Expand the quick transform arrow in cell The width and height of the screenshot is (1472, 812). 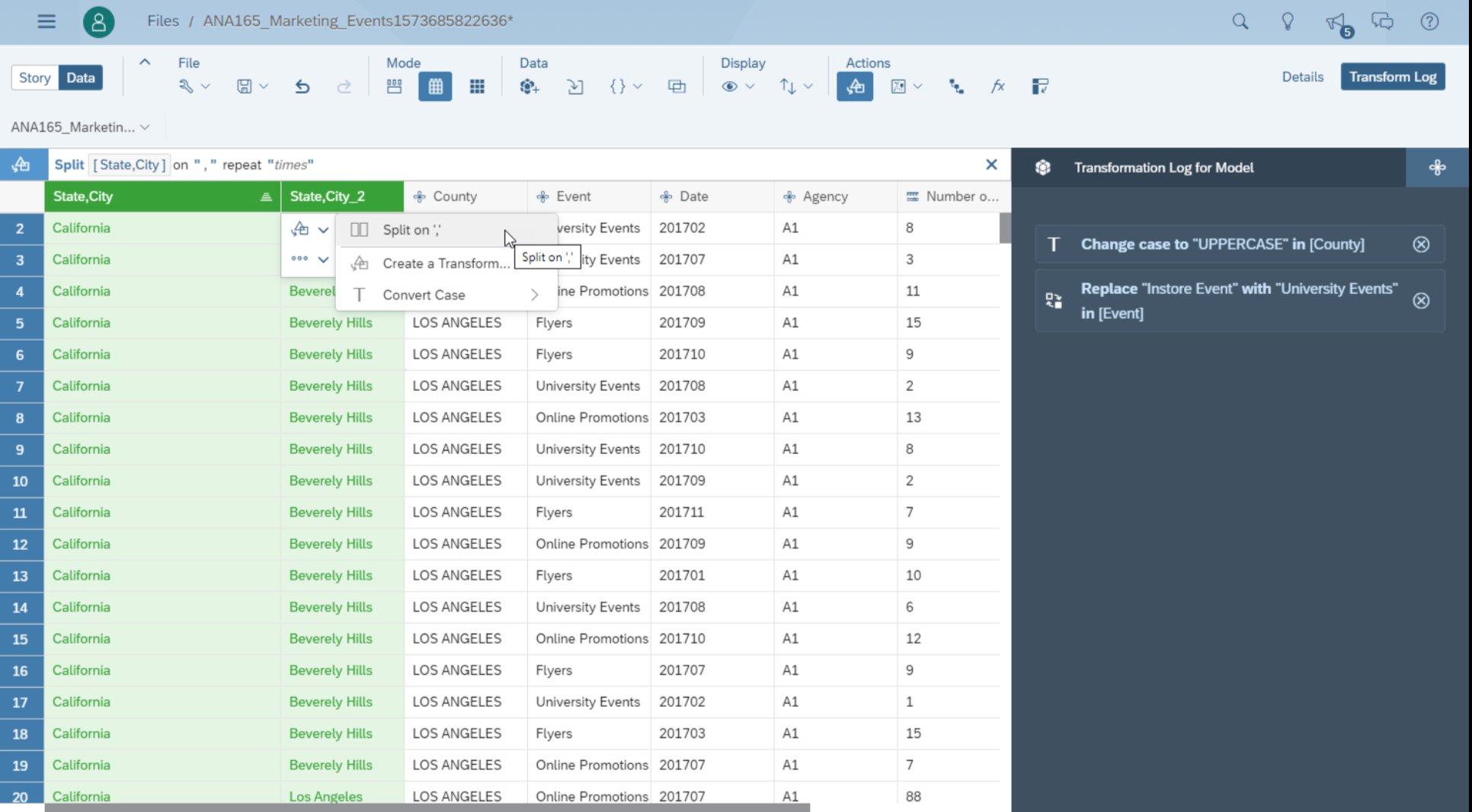click(x=323, y=229)
